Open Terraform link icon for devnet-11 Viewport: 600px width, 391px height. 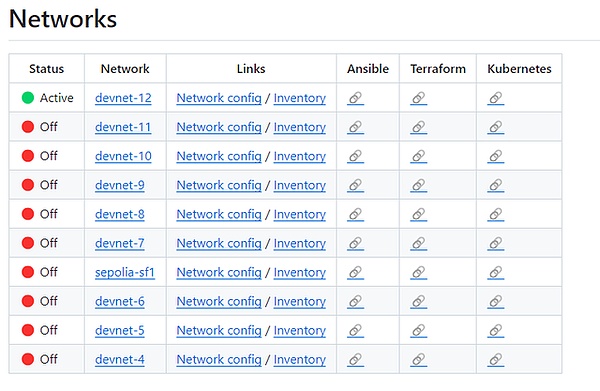419,127
